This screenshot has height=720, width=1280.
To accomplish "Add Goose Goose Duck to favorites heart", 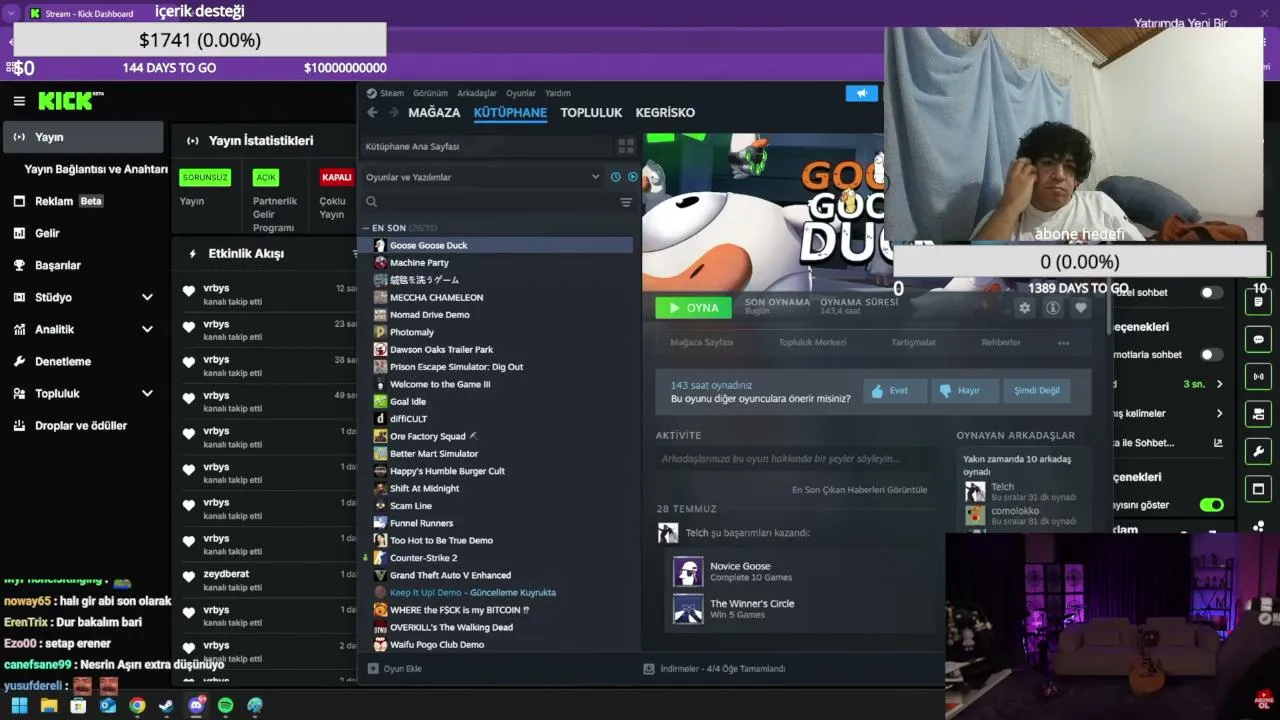I will pos(1080,308).
